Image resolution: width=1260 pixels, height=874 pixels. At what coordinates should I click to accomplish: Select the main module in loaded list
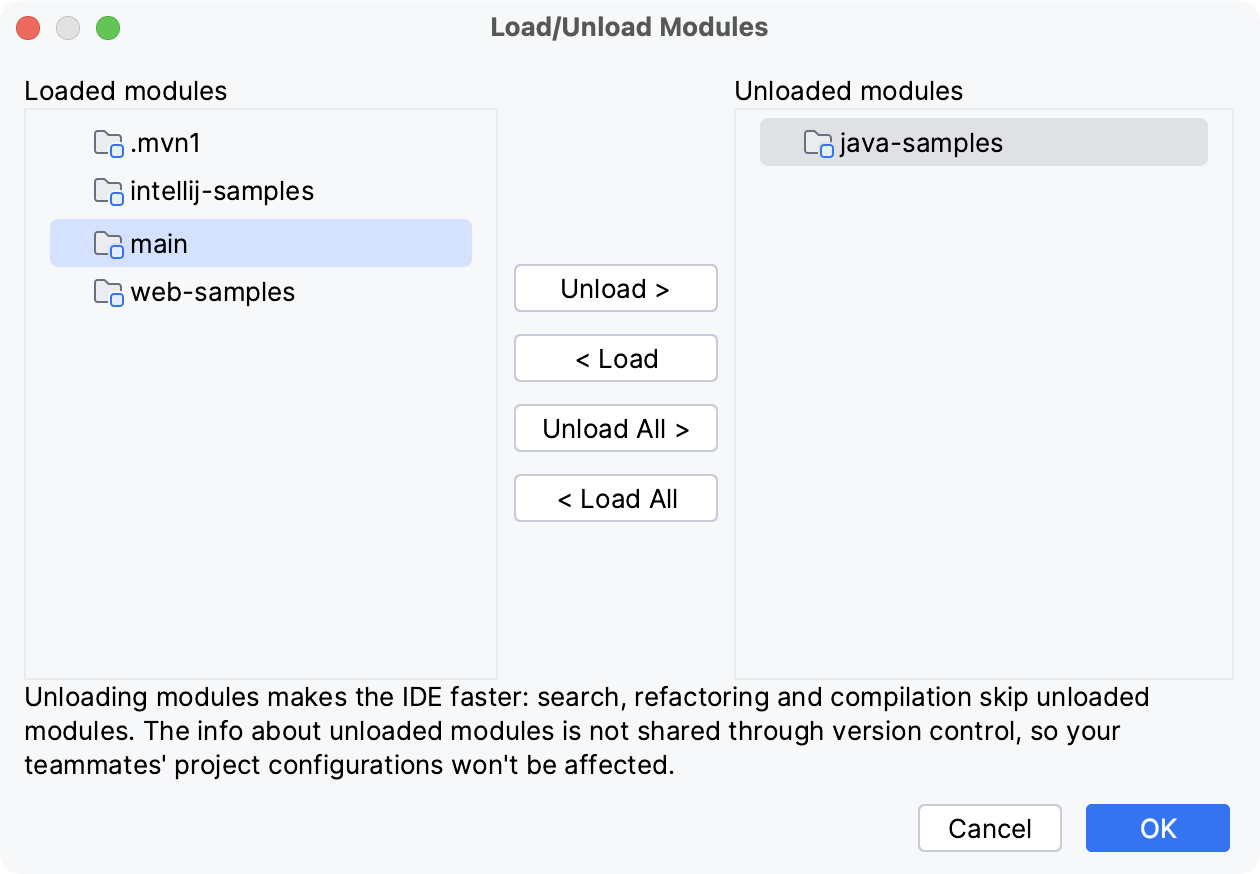[159, 244]
